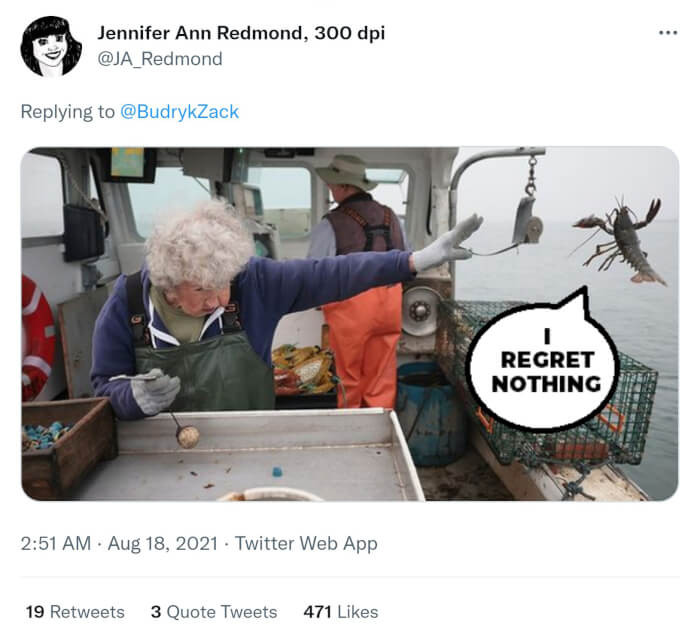View the 19 Retweets list
Viewport: 700px width, 644px height.
(x=75, y=611)
